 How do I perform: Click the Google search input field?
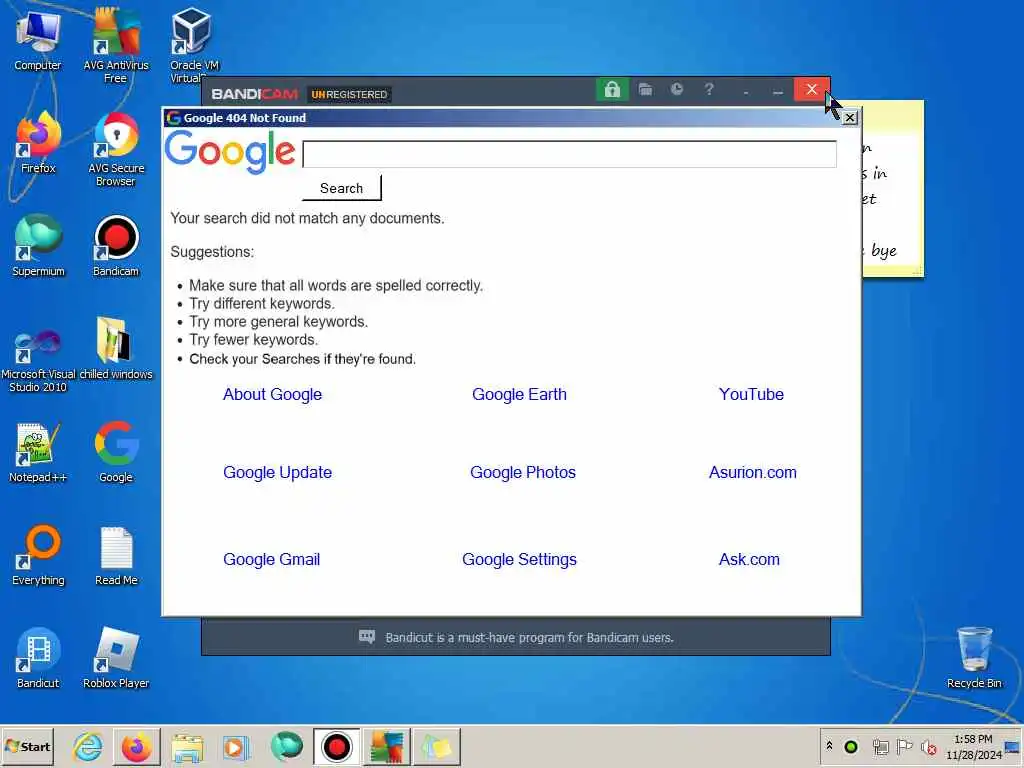coord(569,154)
